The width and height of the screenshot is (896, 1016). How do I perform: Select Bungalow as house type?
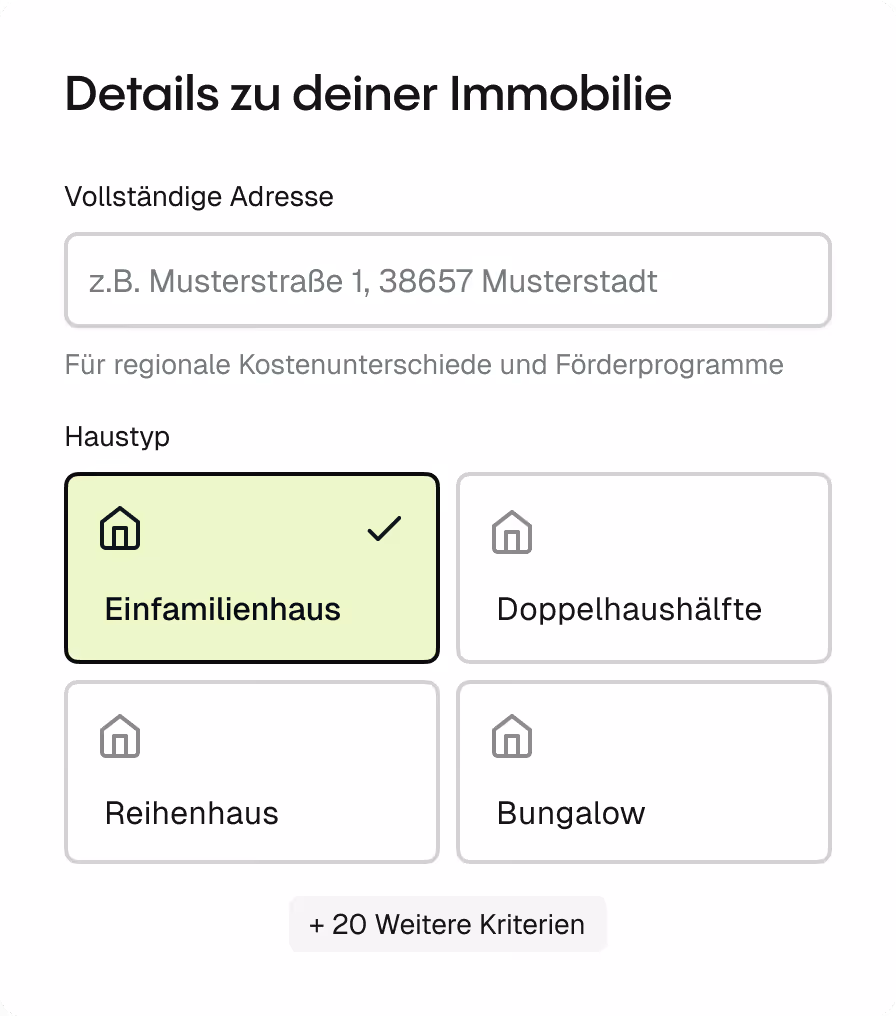click(643, 771)
